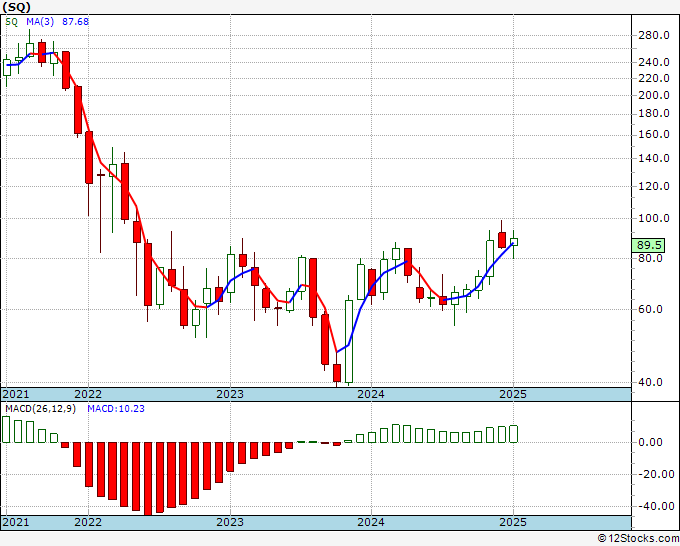Click the 60.0 price axis label
This screenshot has width=680, height=546.
(650, 309)
